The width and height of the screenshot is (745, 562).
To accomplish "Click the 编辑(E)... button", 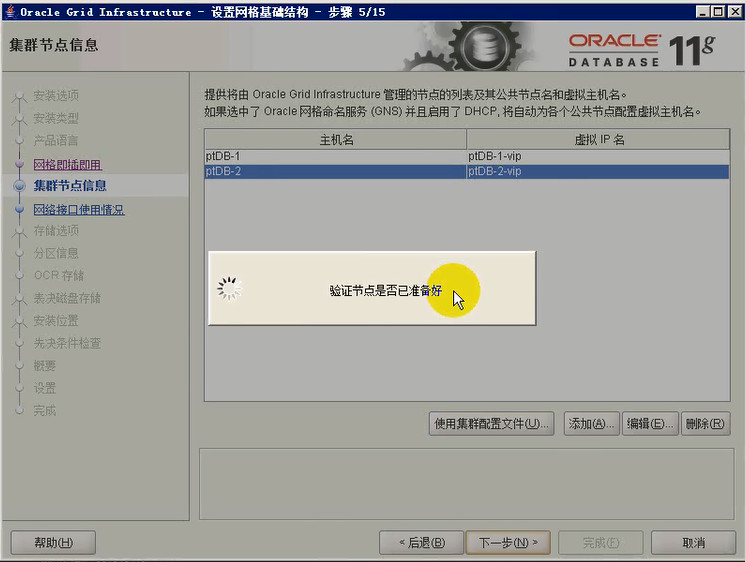I will [650, 424].
